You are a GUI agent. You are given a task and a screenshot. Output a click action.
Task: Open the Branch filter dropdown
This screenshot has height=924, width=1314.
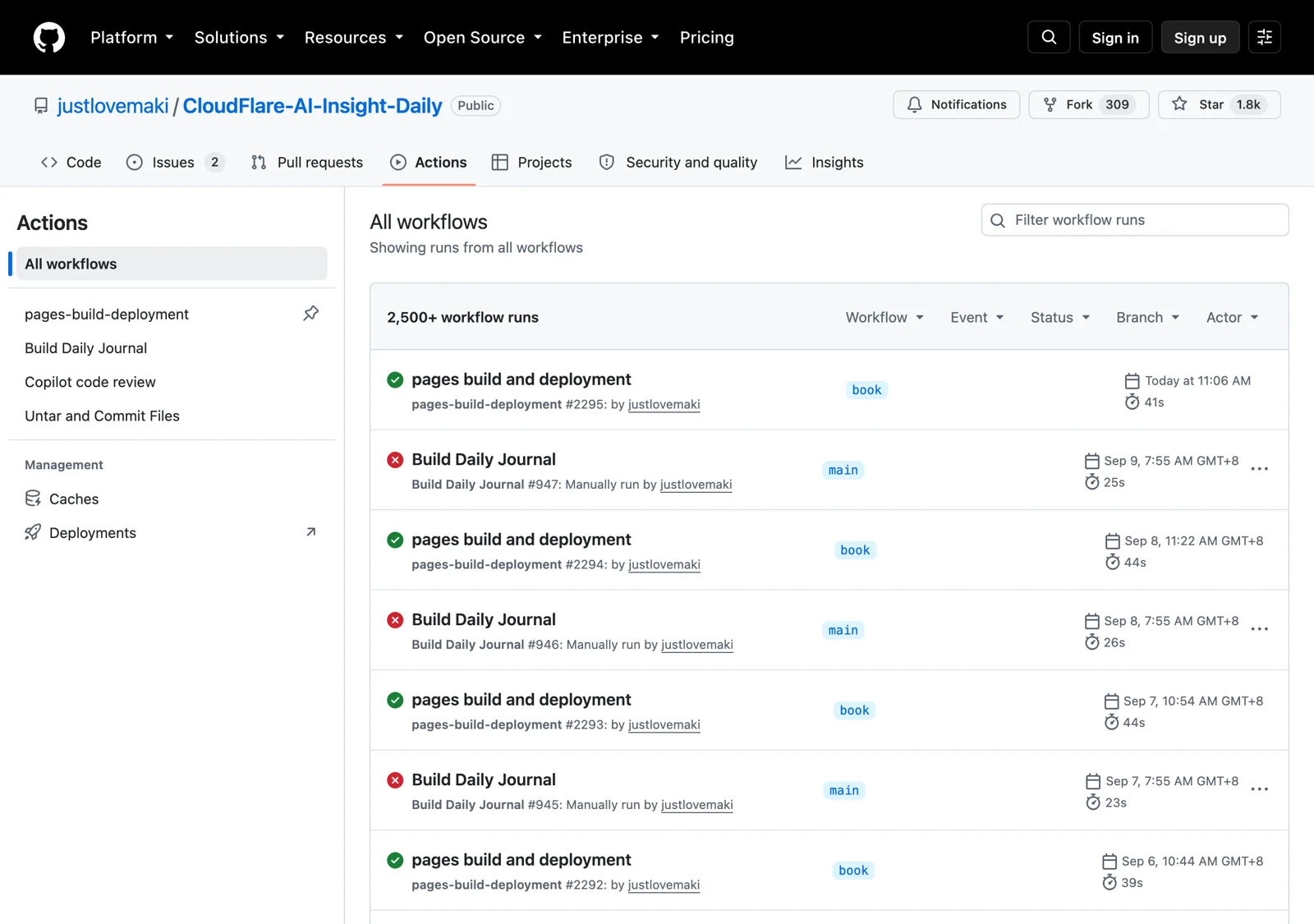click(x=1147, y=317)
